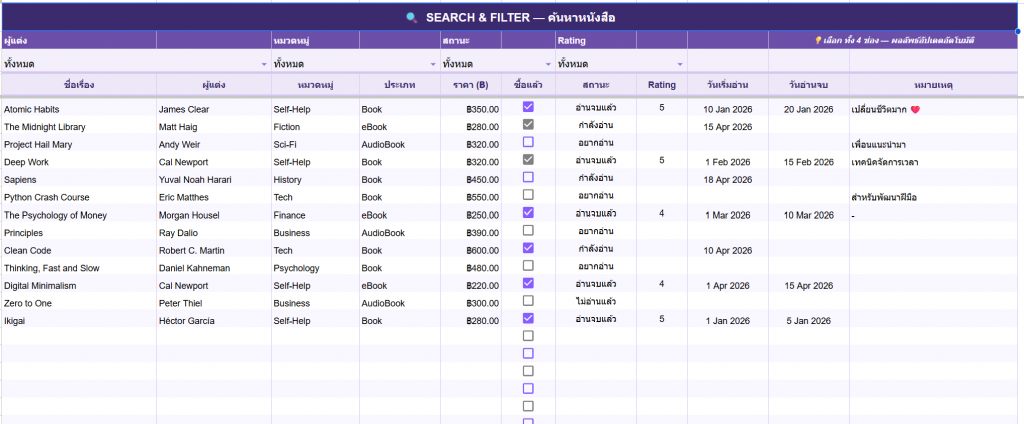Expand the Rating filter dropdown
1024x424 pixels.
679,64
